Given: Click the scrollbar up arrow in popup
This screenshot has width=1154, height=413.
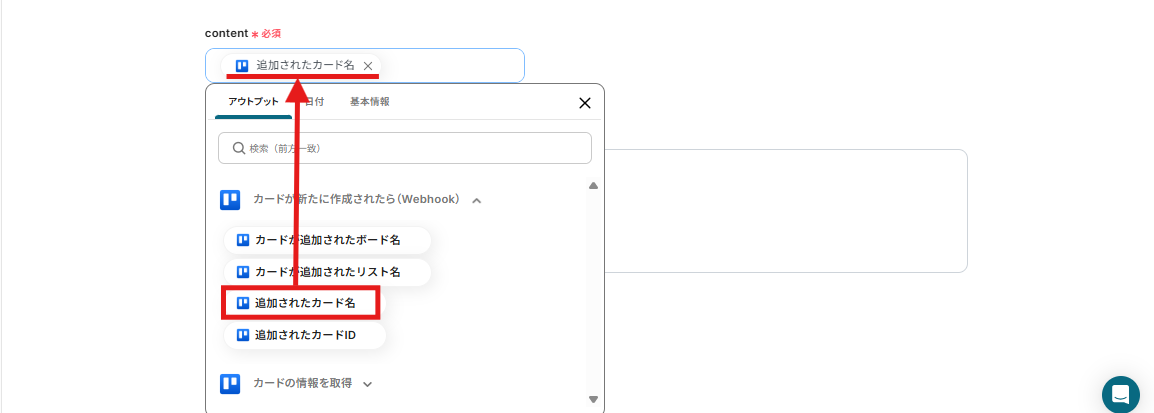Looking at the screenshot, I should point(593,186).
